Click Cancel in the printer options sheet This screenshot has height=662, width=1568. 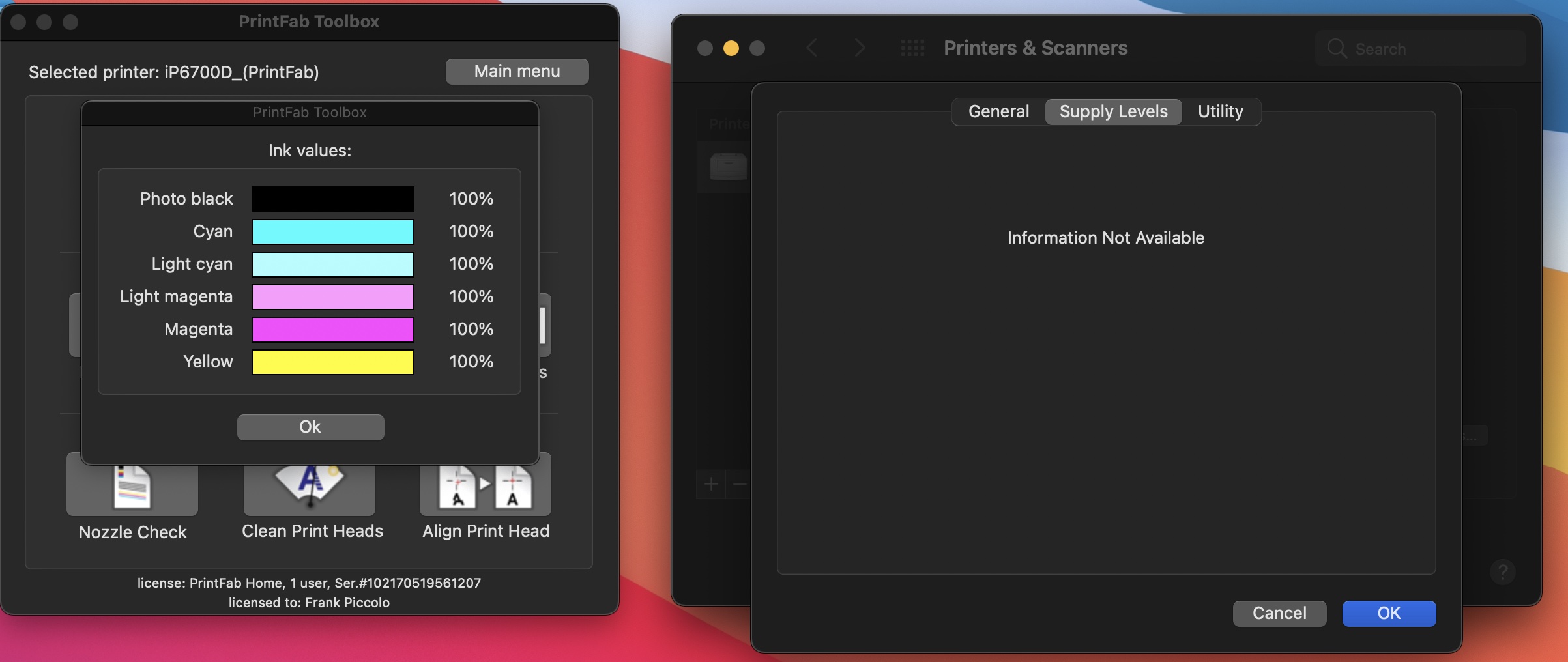click(x=1279, y=613)
